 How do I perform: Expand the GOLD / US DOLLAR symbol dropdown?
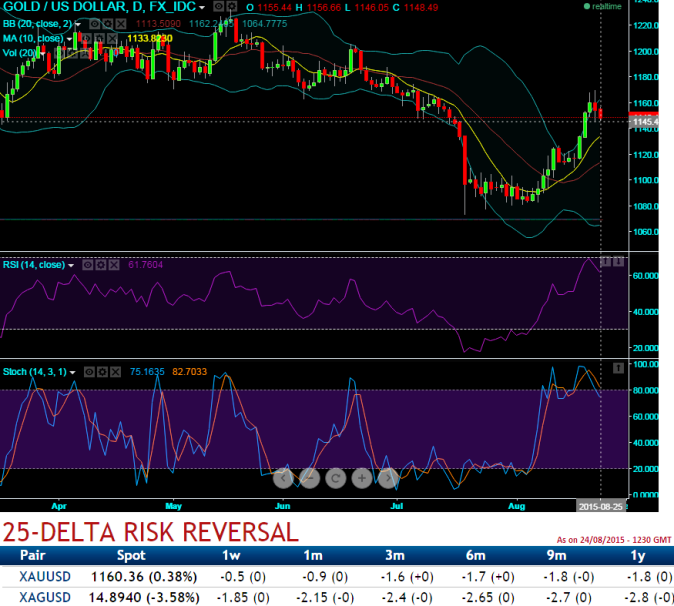[202, 7]
